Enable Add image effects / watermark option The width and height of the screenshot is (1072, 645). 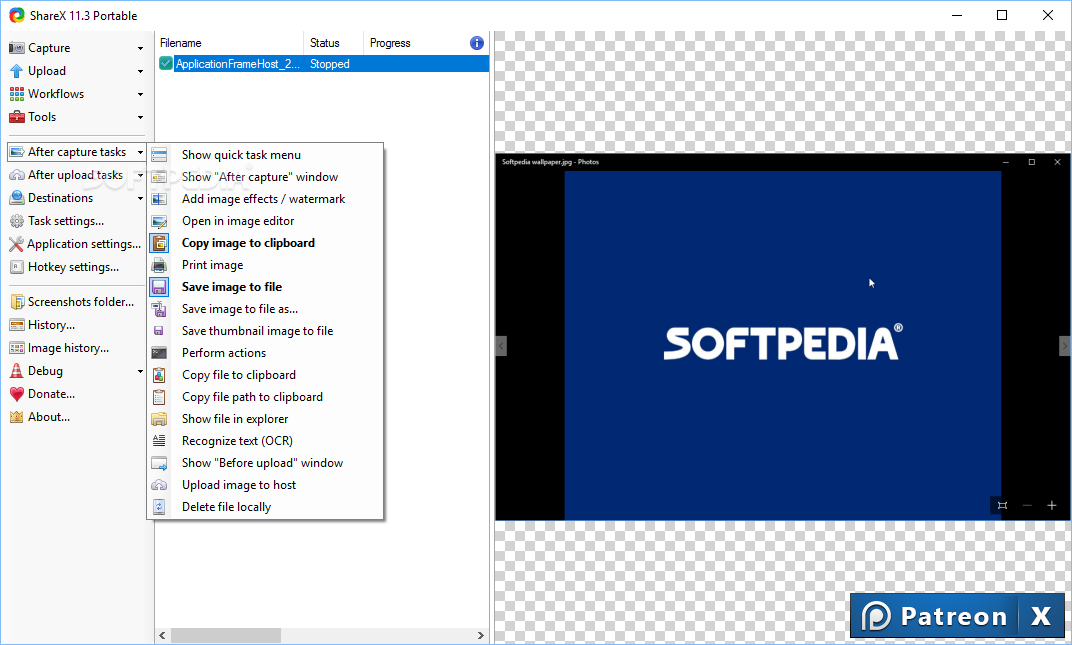point(263,199)
